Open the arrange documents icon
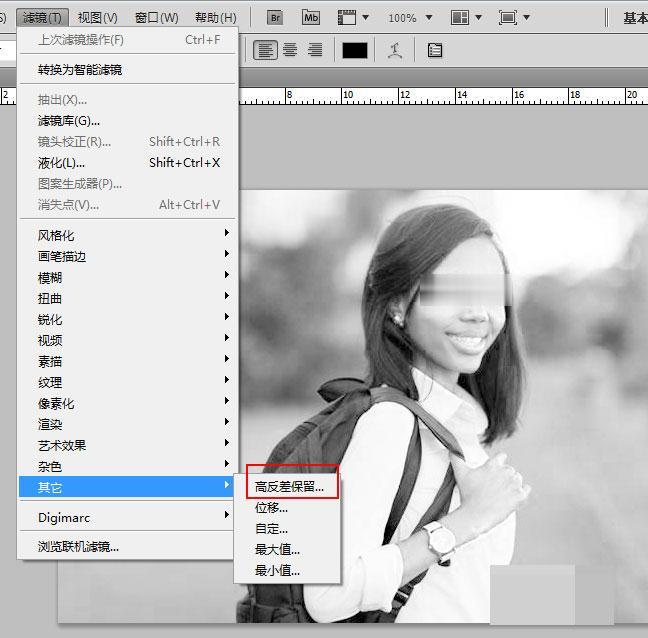648x638 pixels. pos(460,18)
